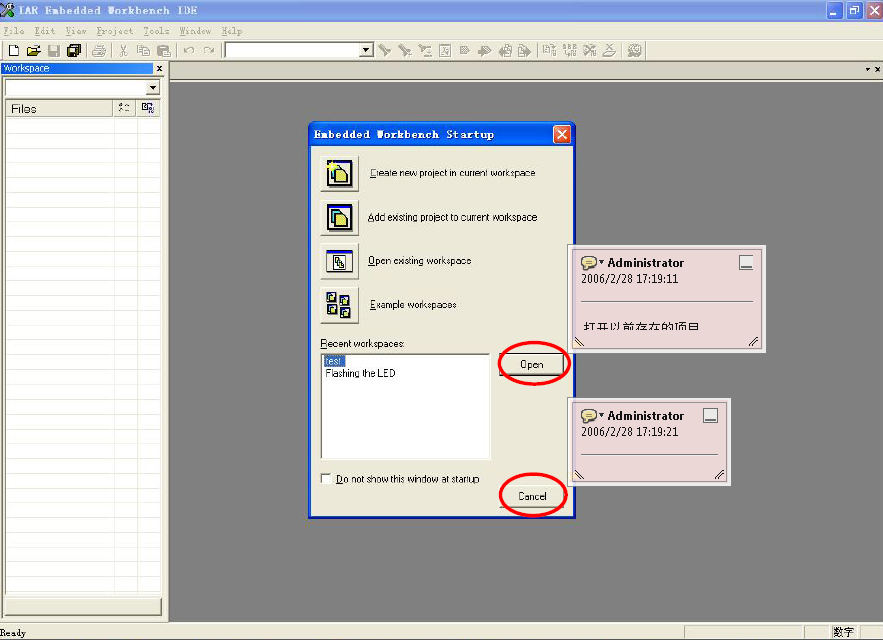Click the second column icon beside Files header
The width and height of the screenshot is (883, 640).
(x=148, y=108)
